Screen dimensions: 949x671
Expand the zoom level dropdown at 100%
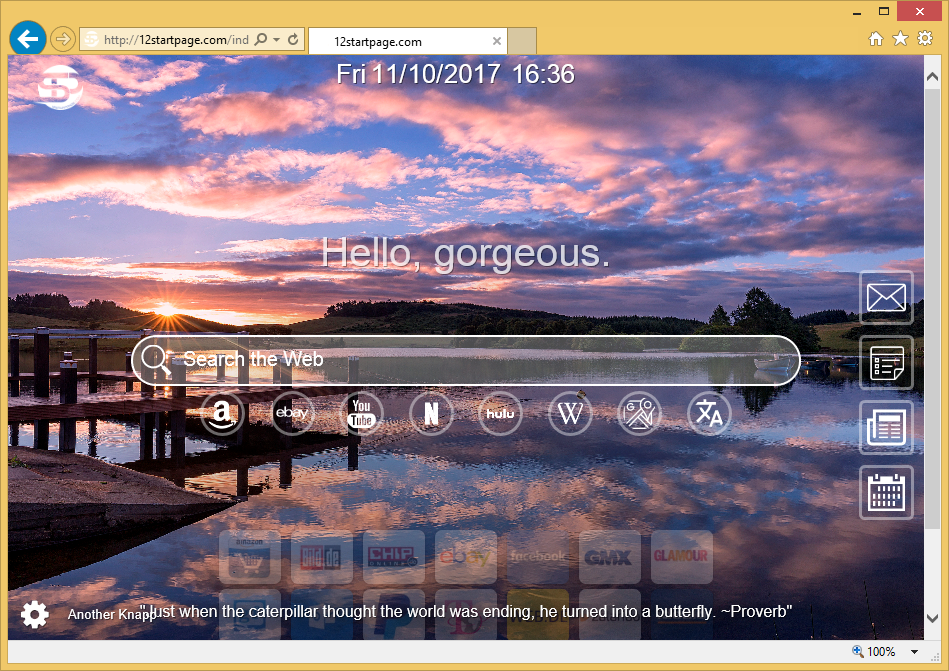click(x=913, y=652)
